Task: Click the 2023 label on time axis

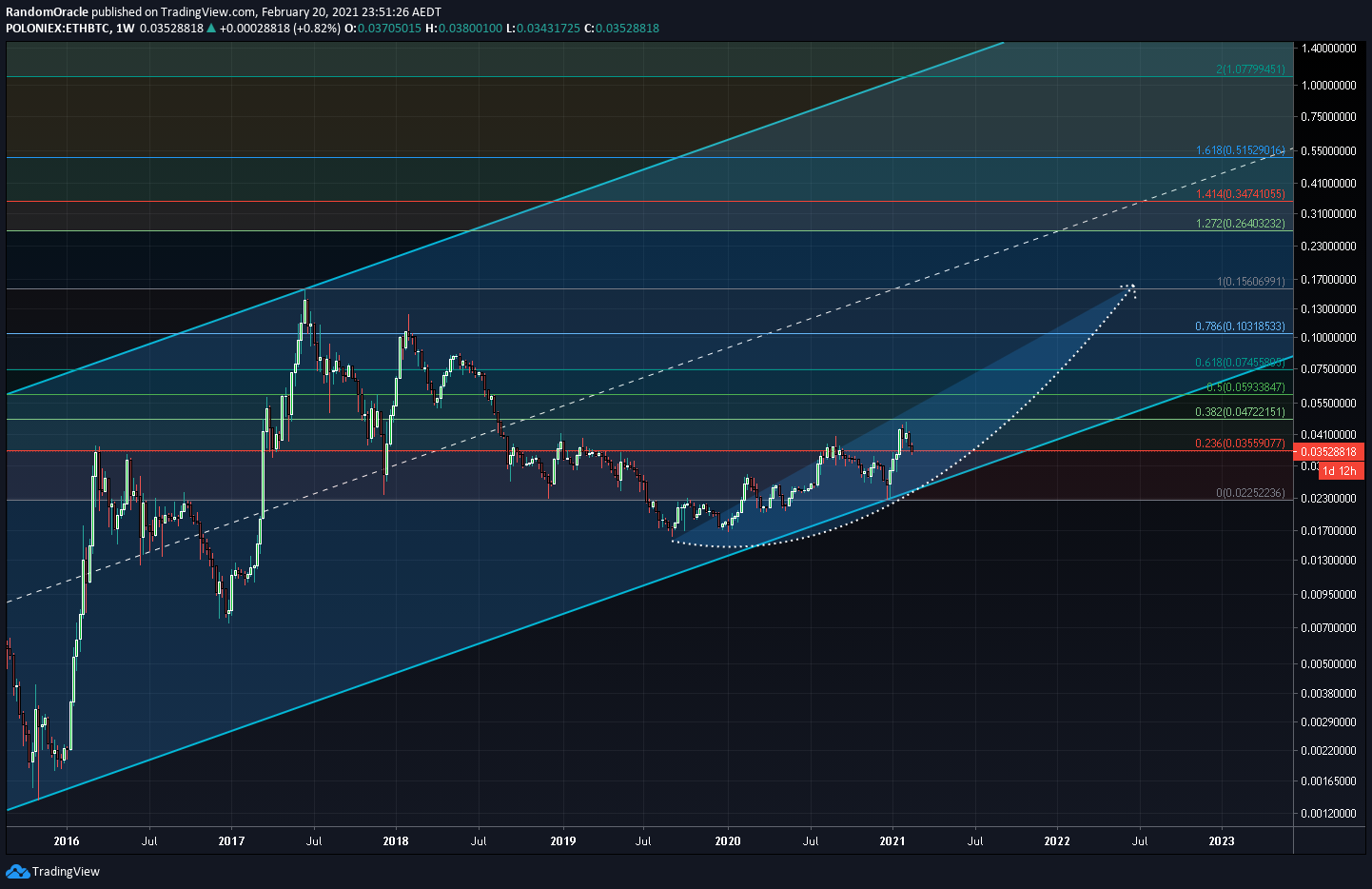Action: (1222, 840)
